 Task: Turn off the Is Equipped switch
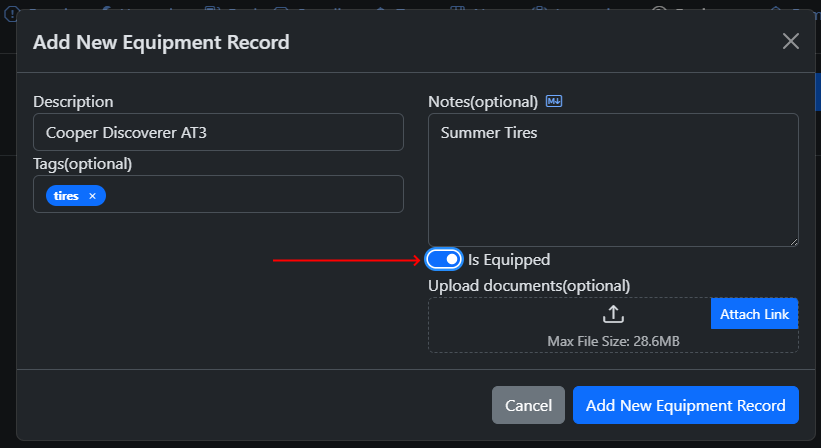click(x=444, y=260)
